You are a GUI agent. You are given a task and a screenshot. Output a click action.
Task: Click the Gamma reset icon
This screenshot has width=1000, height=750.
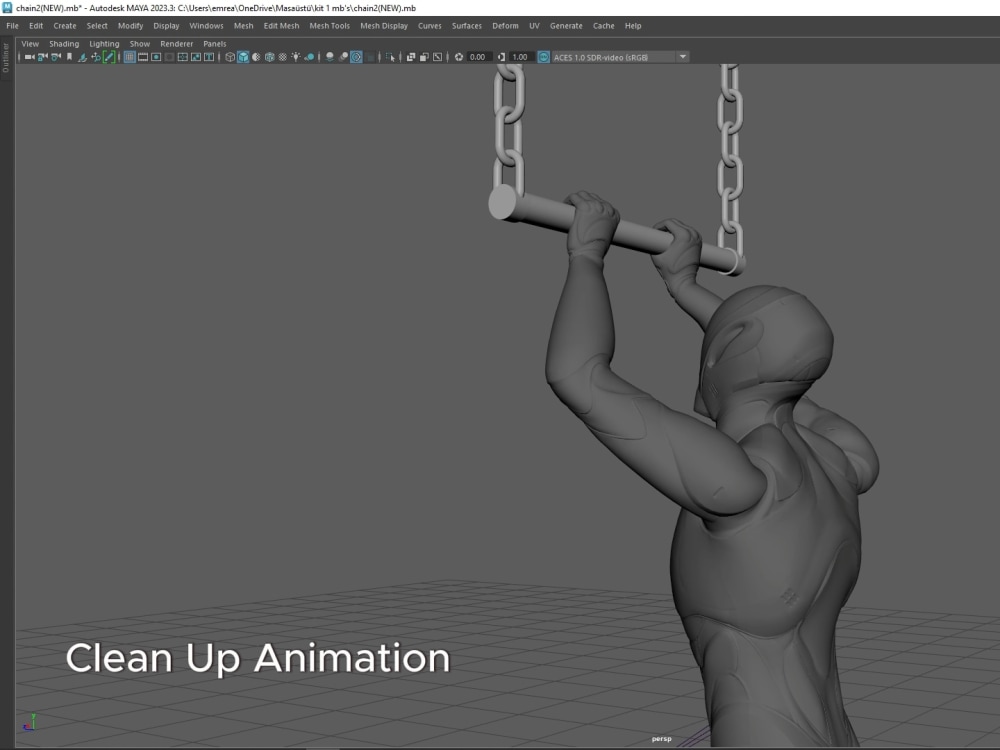click(501, 57)
